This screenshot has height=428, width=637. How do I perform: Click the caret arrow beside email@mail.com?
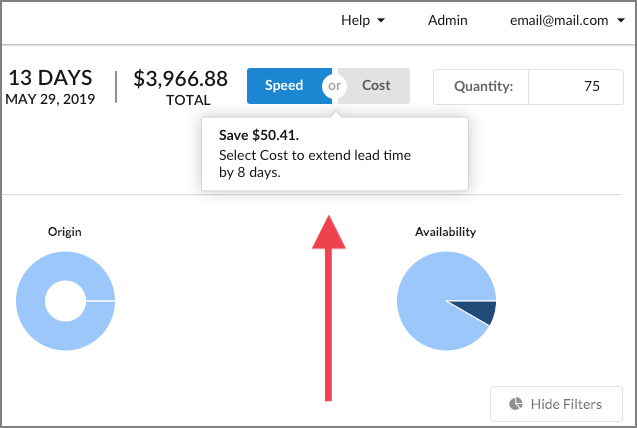tap(621, 21)
